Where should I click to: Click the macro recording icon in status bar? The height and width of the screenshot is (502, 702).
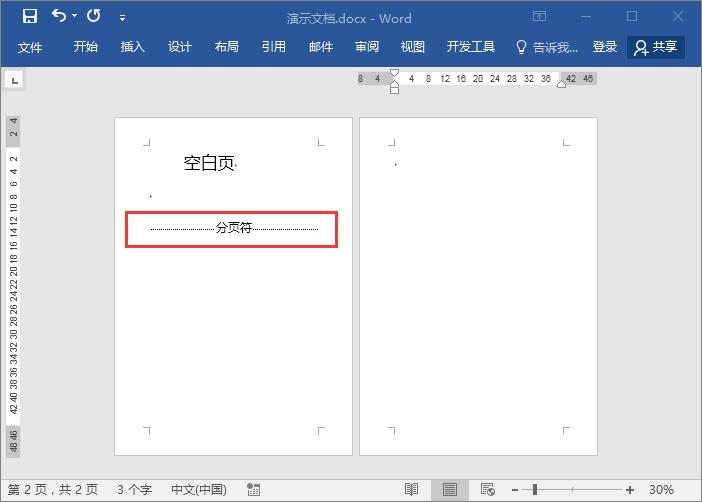click(253, 489)
